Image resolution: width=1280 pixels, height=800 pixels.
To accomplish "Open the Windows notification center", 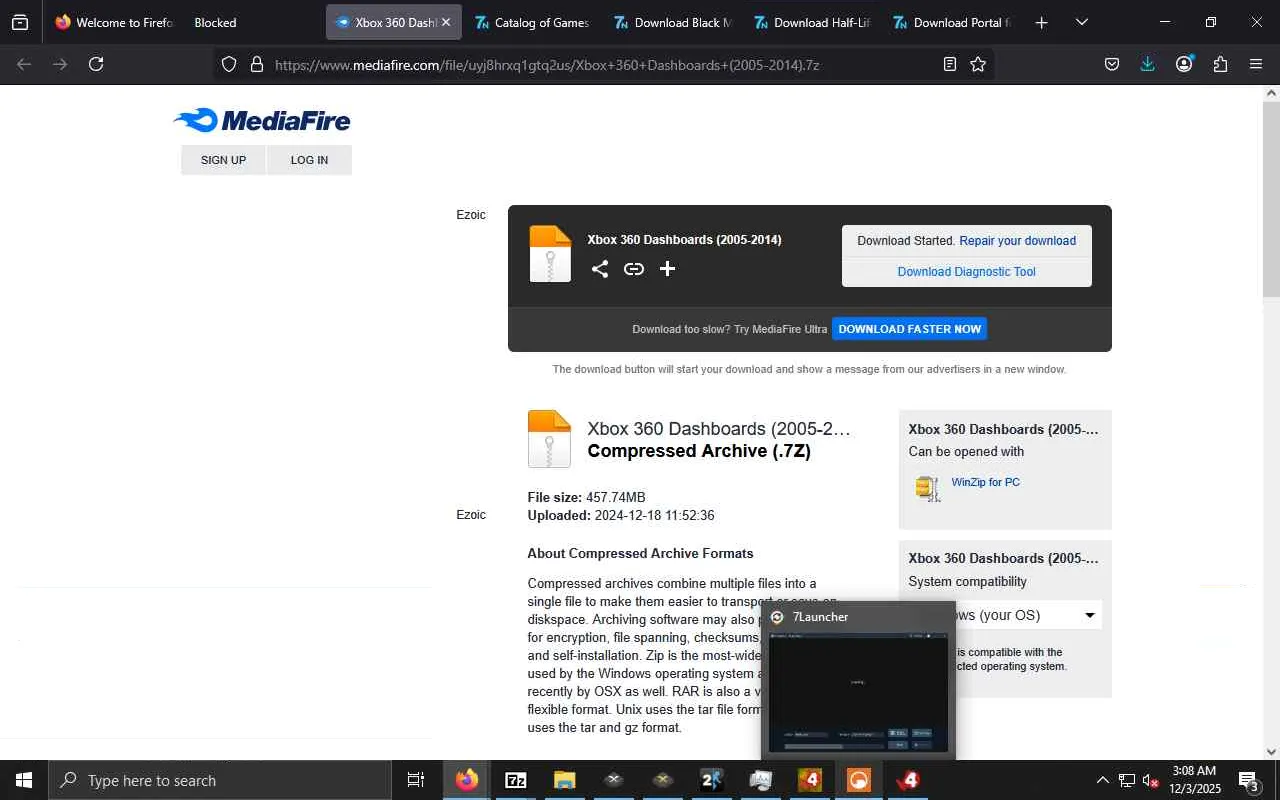I will tap(1249, 780).
